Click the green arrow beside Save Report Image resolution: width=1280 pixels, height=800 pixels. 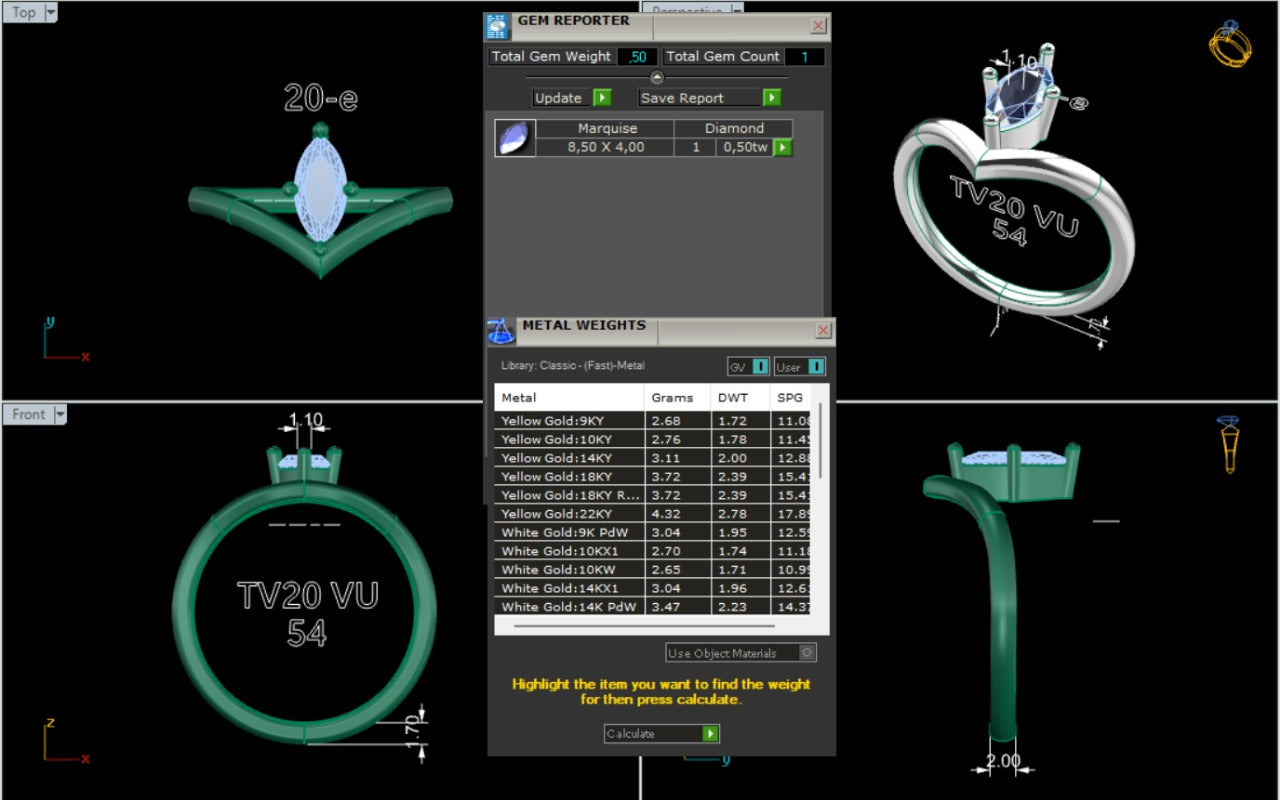tap(771, 98)
